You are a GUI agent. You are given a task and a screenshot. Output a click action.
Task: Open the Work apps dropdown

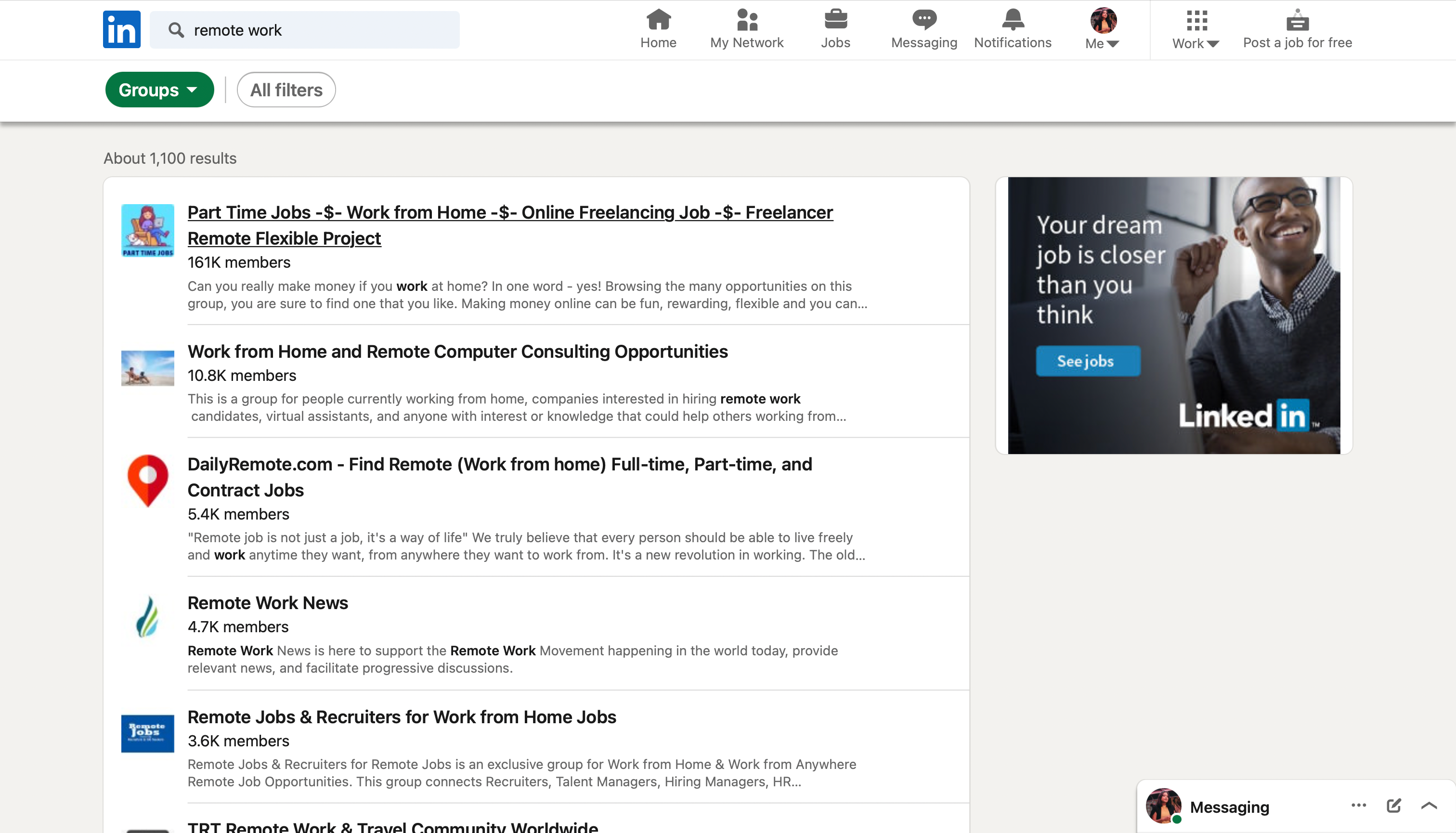(1196, 28)
